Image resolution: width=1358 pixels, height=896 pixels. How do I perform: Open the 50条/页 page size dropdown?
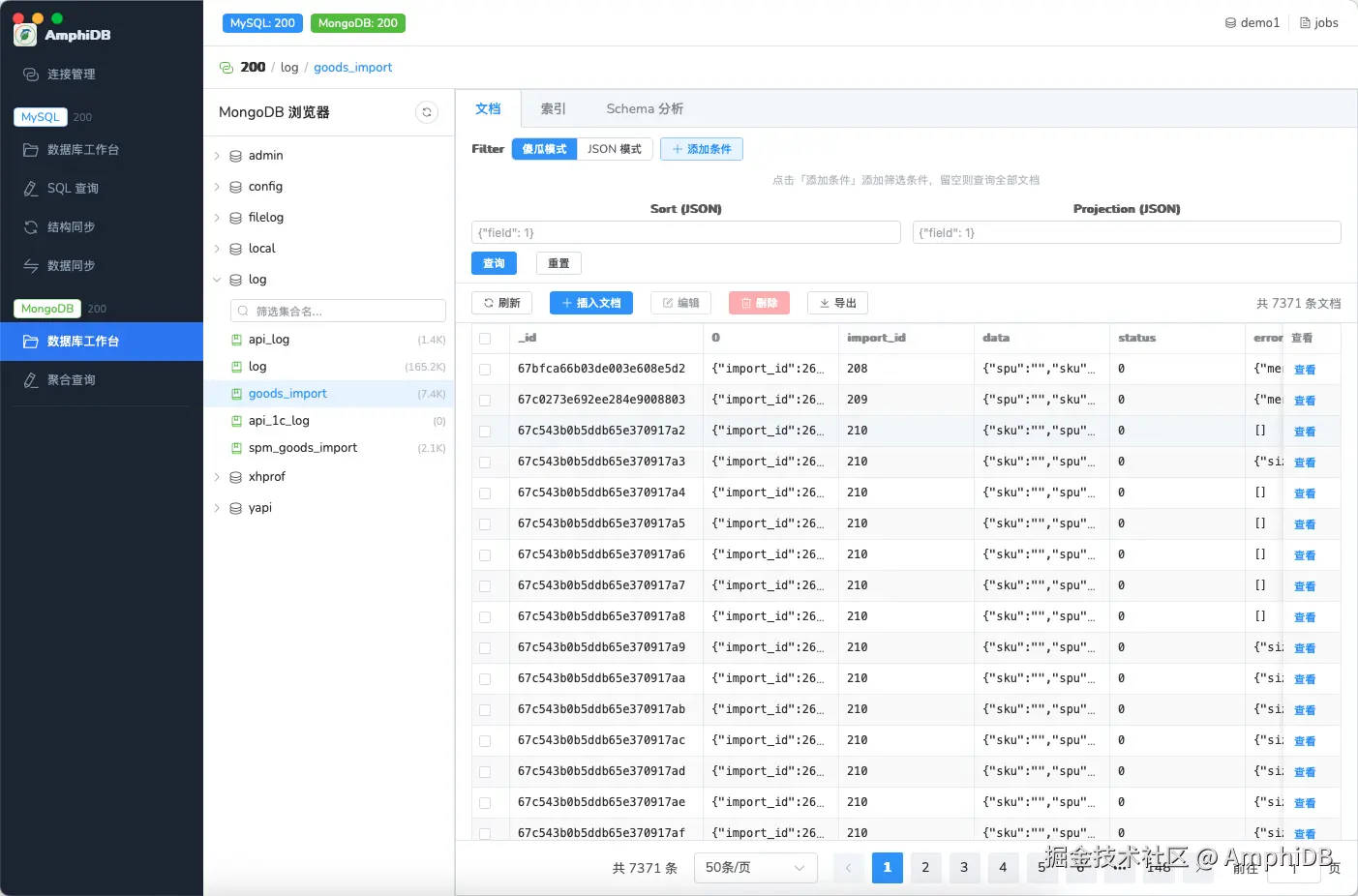coord(755,868)
